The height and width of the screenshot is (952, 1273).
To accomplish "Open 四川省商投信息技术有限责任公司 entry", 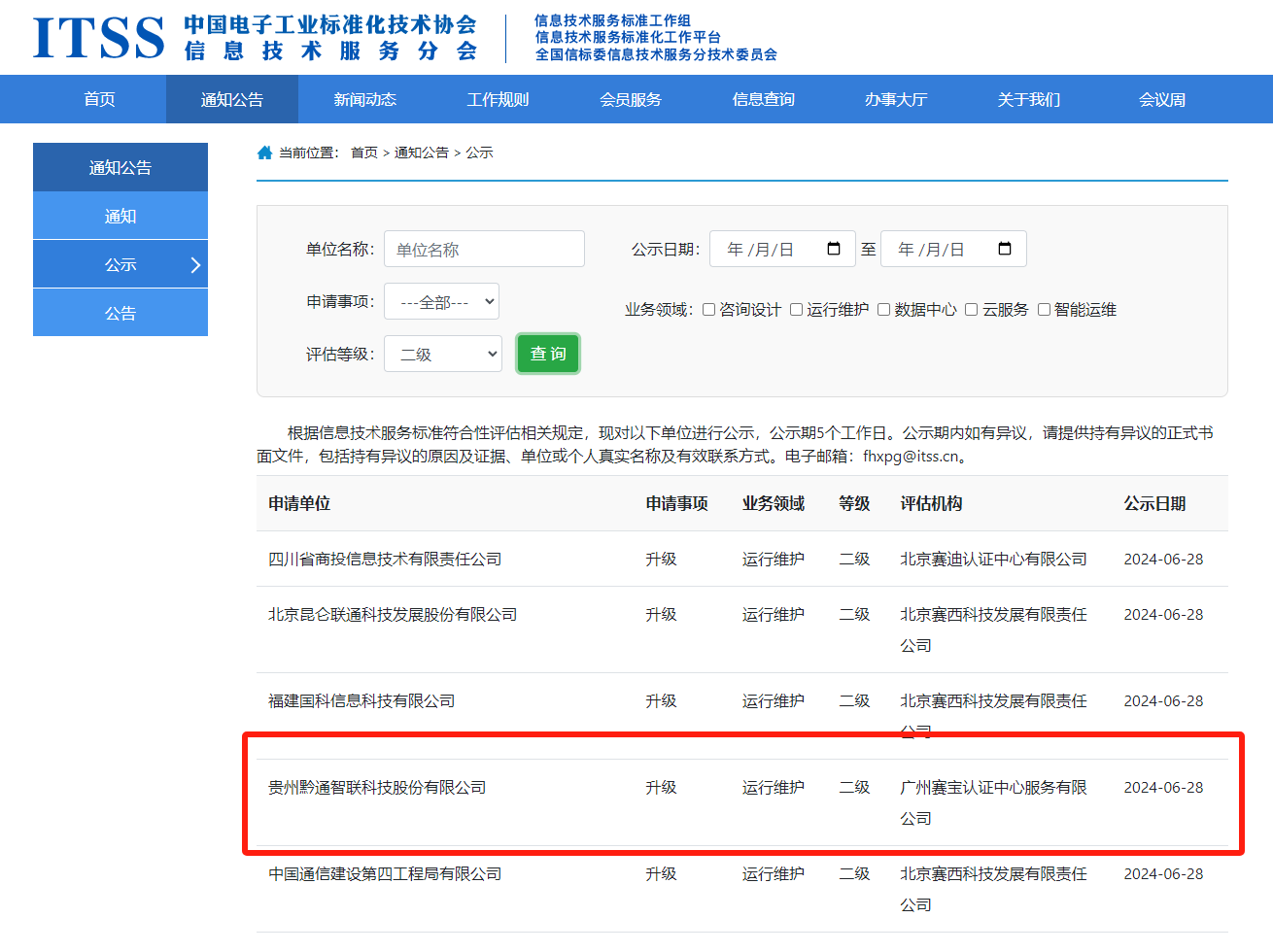I will pyautogui.click(x=385, y=559).
